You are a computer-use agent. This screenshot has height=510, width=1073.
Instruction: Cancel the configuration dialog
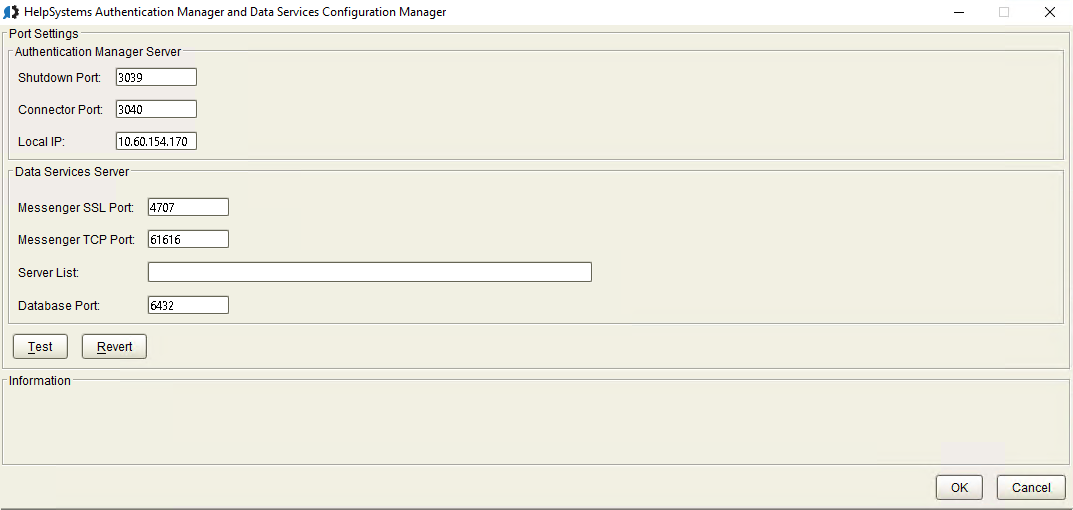pos(1031,487)
